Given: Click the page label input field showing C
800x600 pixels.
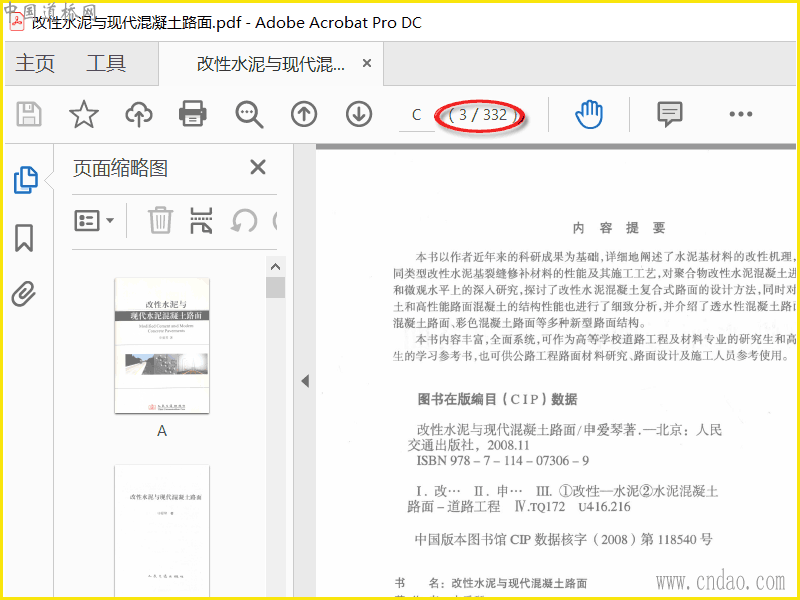Looking at the screenshot, I should click(416, 115).
